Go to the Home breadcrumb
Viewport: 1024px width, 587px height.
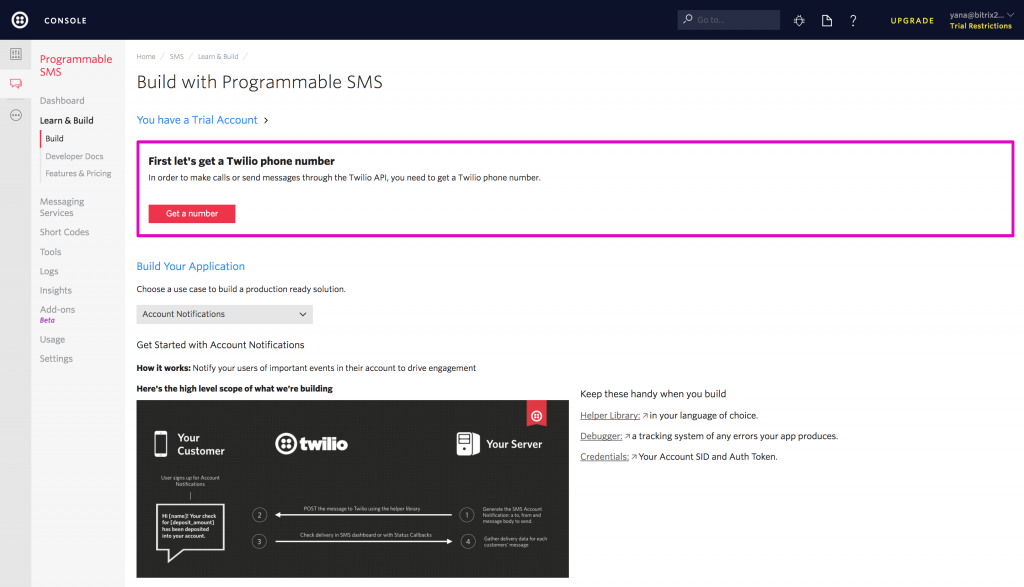click(x=146, y=57)
